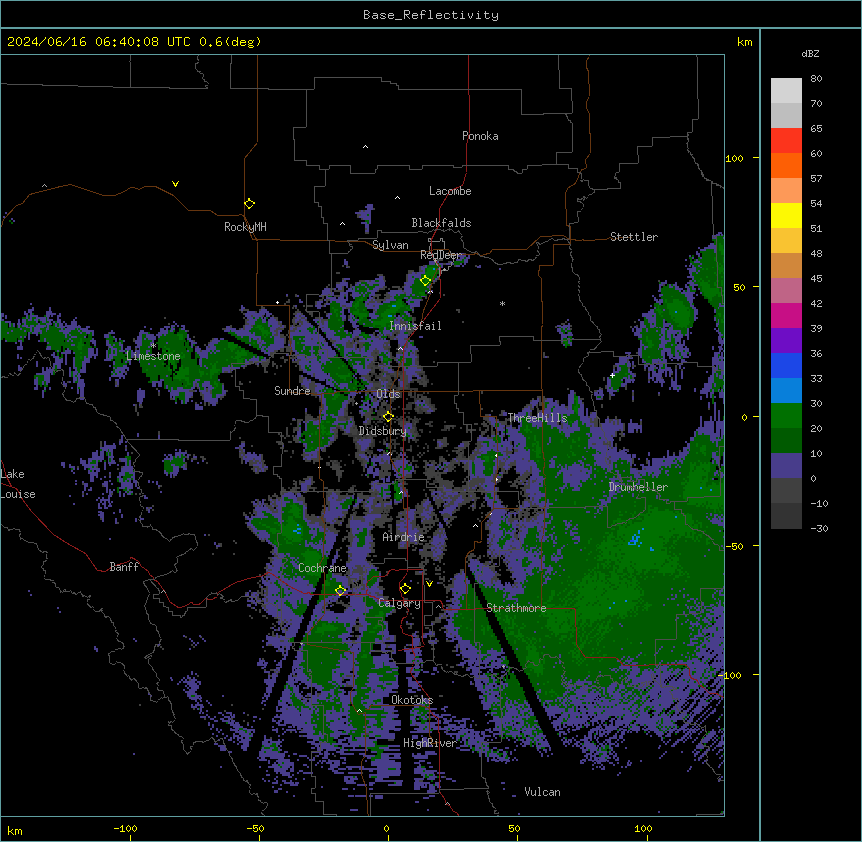
Task: Click the 80 value on the dBZ scale
Action: click(816, 79)
